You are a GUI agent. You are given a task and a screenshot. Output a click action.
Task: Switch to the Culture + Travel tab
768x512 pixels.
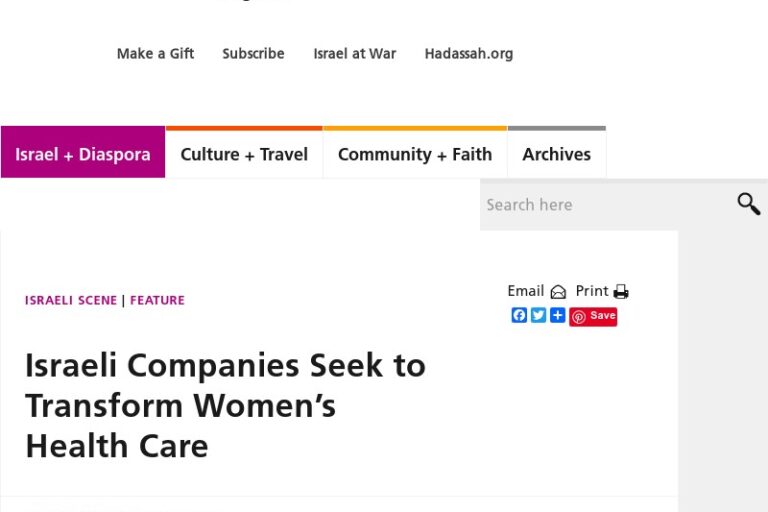click(244, 154)
